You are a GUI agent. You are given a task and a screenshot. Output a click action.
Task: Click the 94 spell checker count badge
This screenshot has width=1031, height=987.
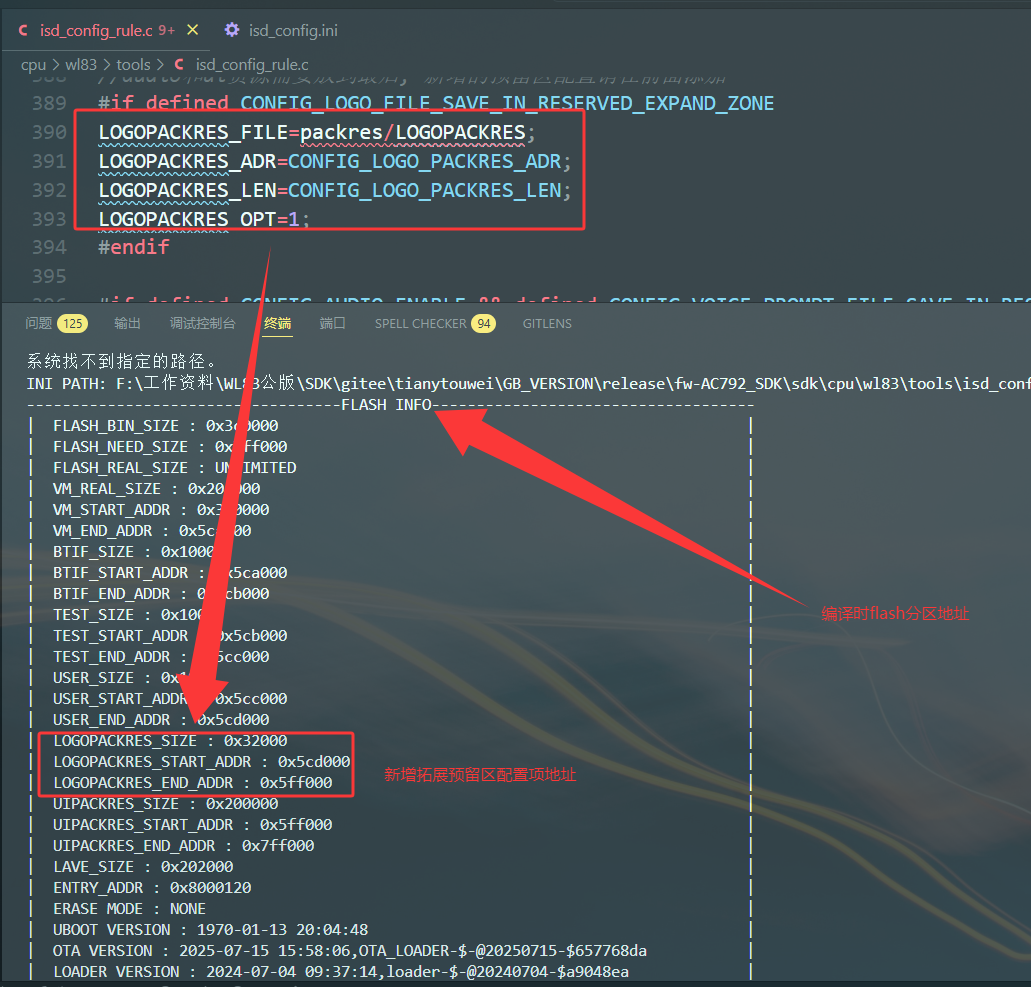484,324
